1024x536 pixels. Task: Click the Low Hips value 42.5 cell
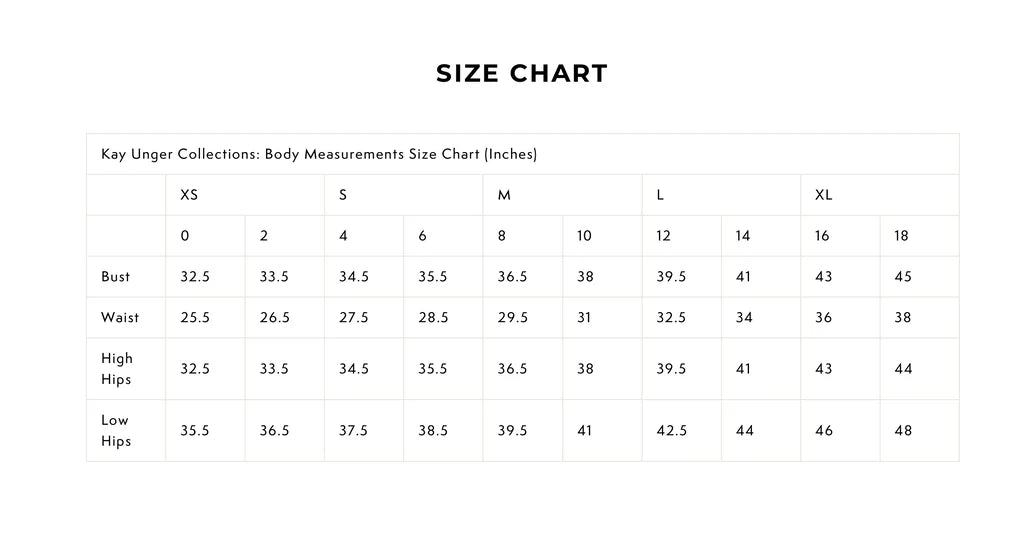[671, 431]
